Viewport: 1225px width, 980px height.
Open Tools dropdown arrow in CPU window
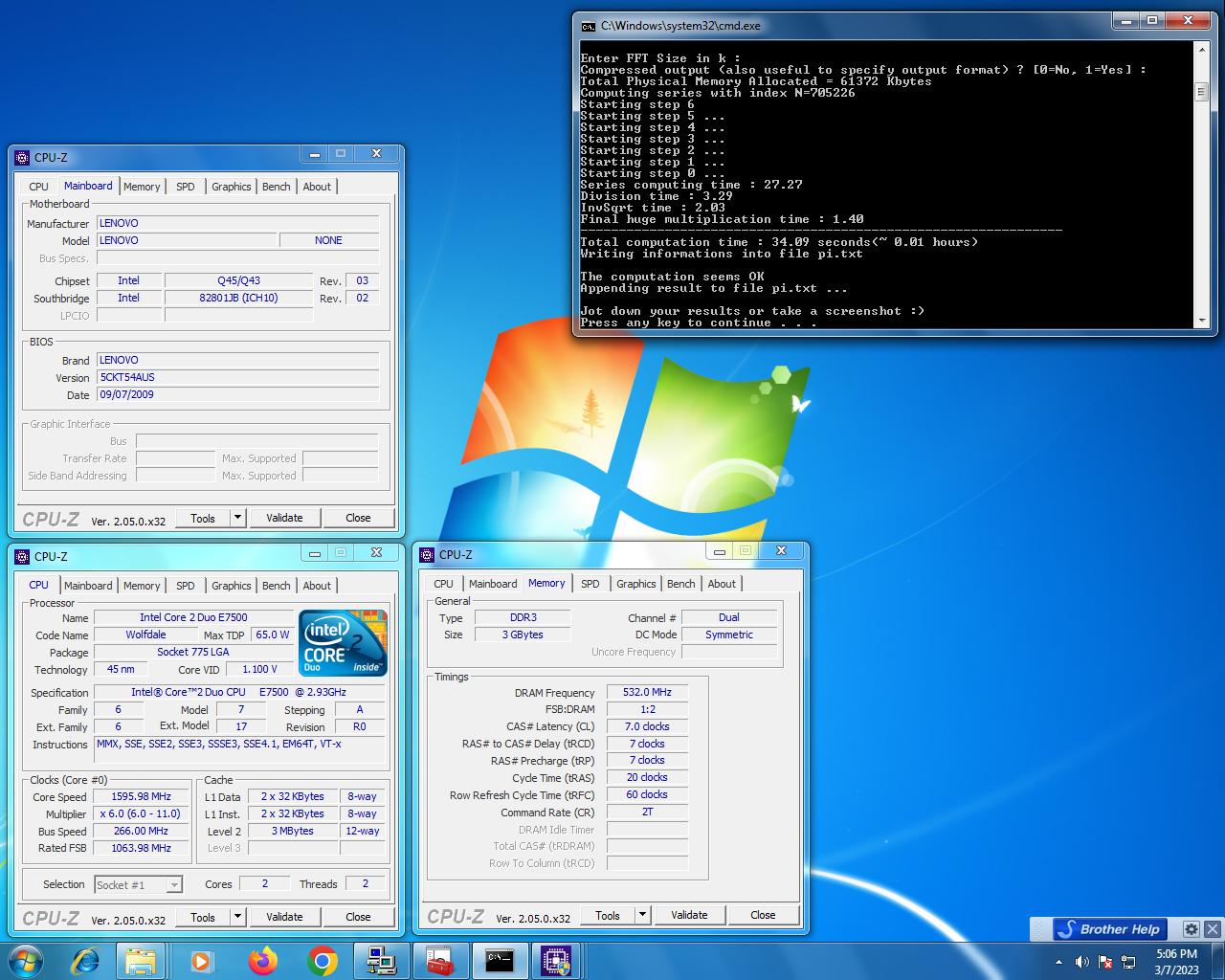(237, 917)
